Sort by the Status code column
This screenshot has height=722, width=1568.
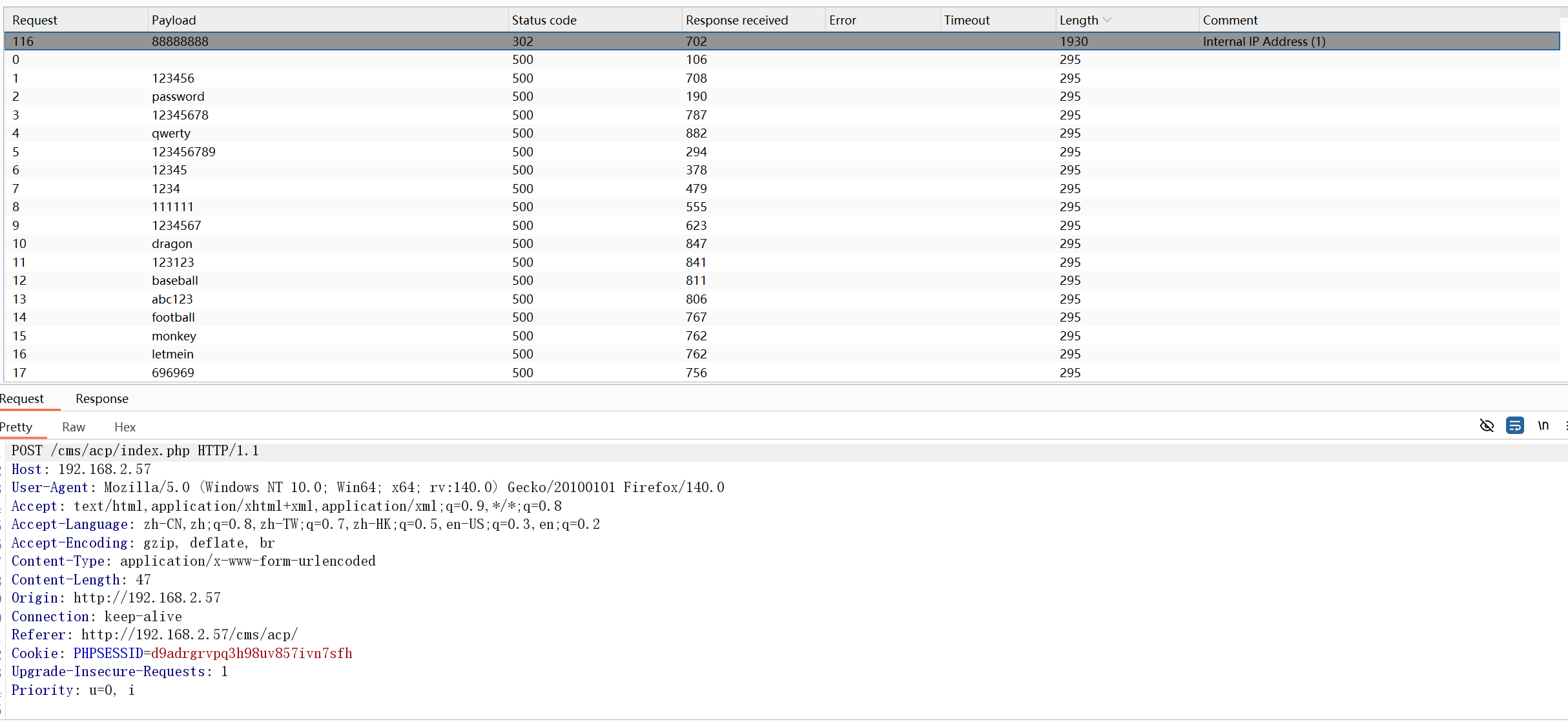[544, 20]
